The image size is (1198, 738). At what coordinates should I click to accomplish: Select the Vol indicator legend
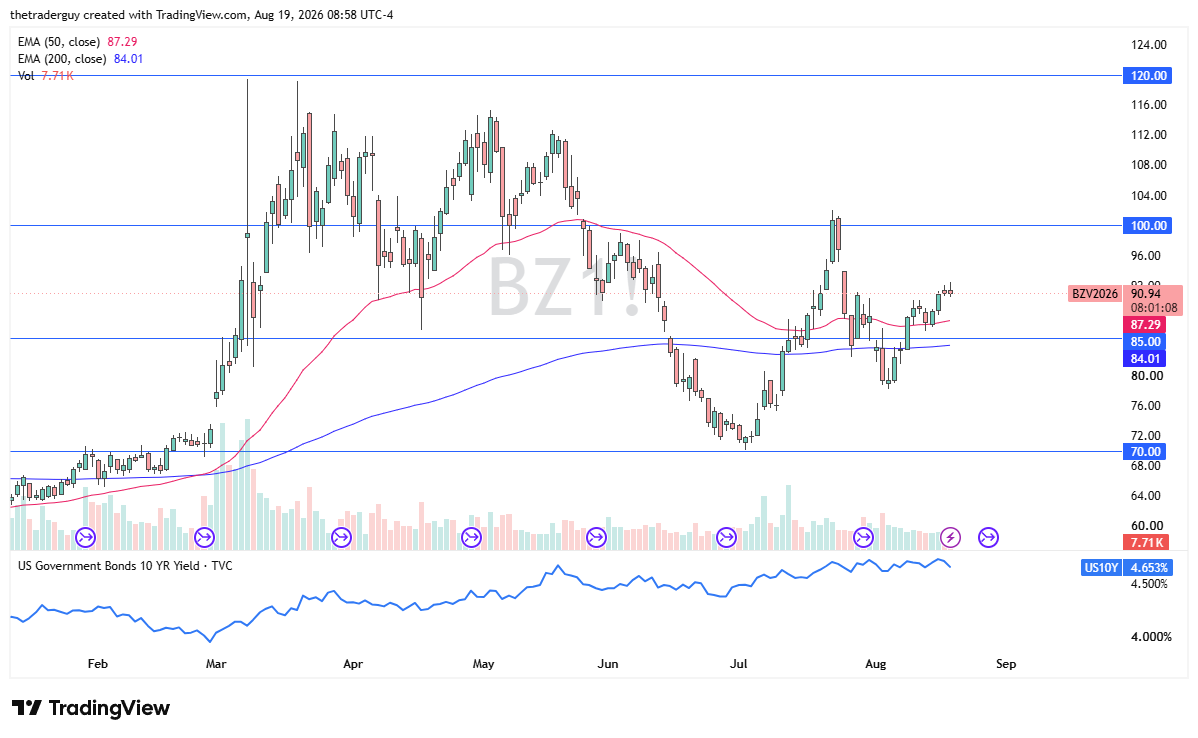[x=46, y=76]
